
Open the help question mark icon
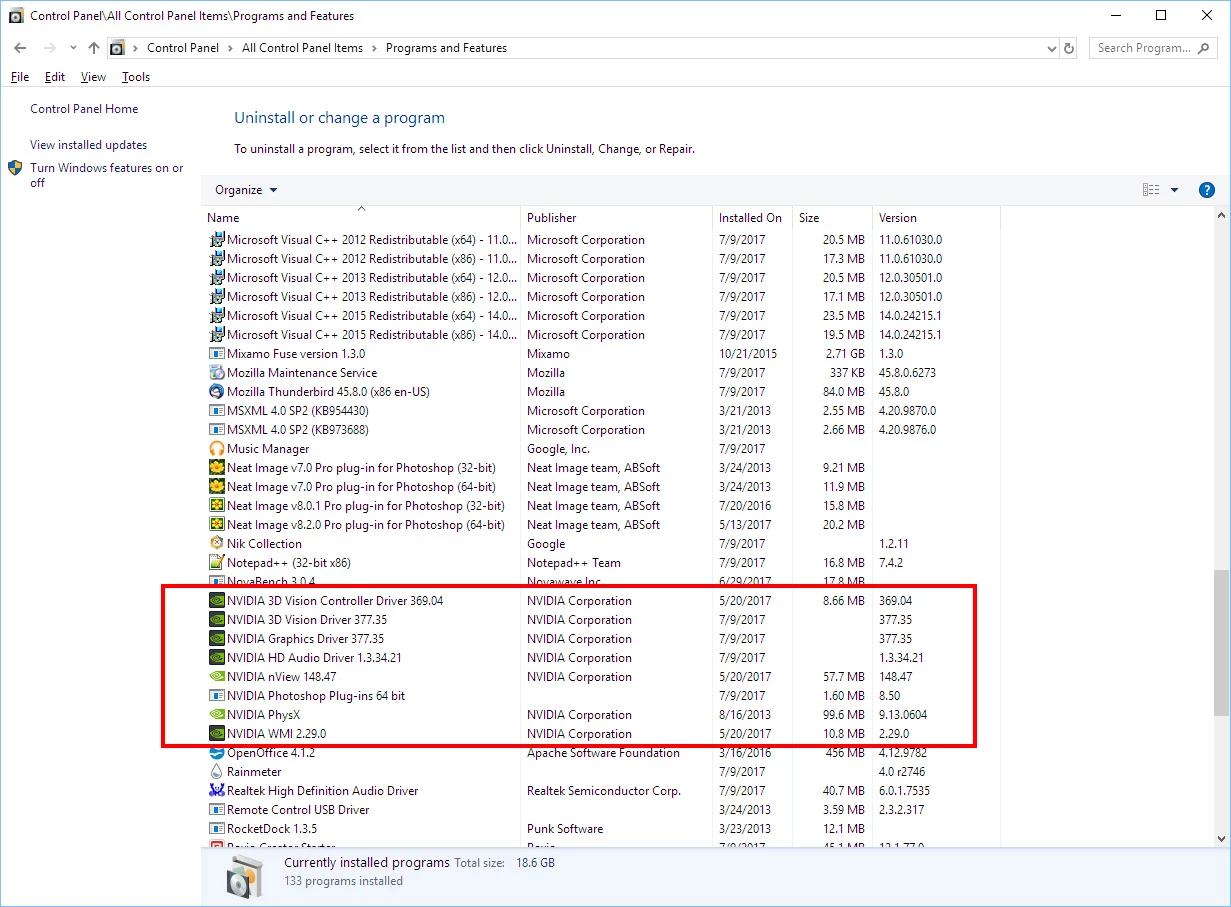click(1206, 190)
